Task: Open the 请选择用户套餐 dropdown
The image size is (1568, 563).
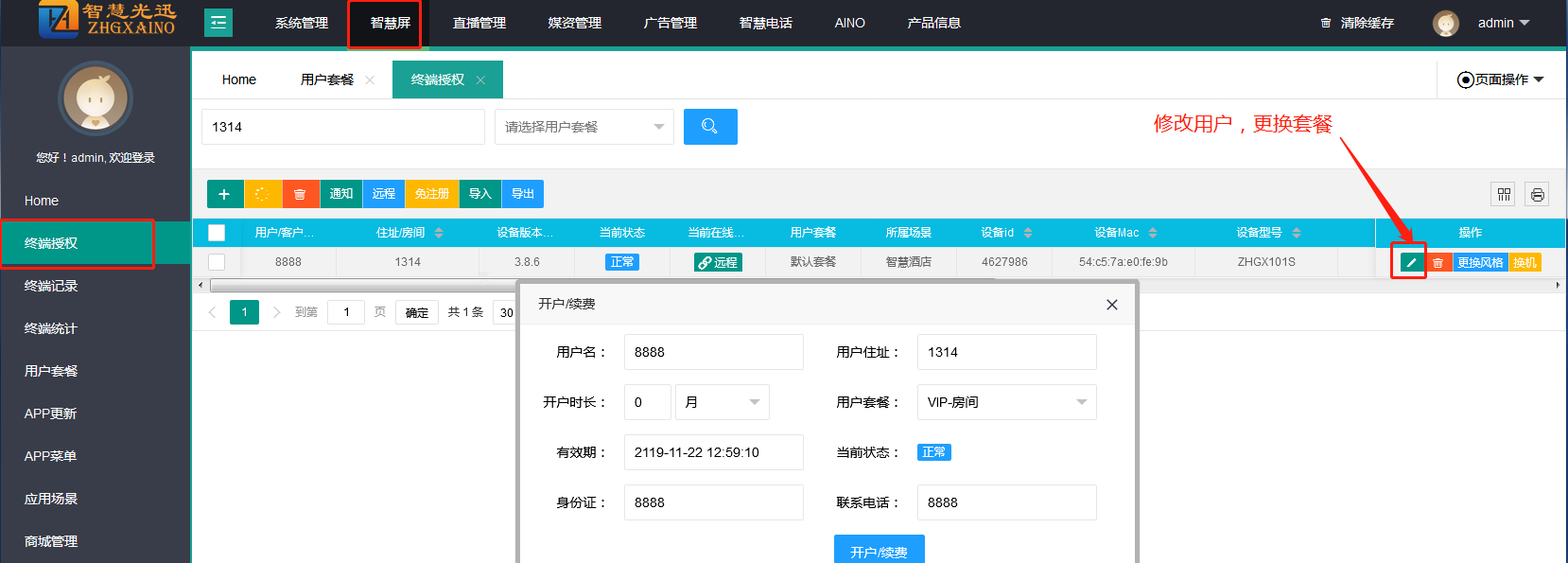Action: 584,127
